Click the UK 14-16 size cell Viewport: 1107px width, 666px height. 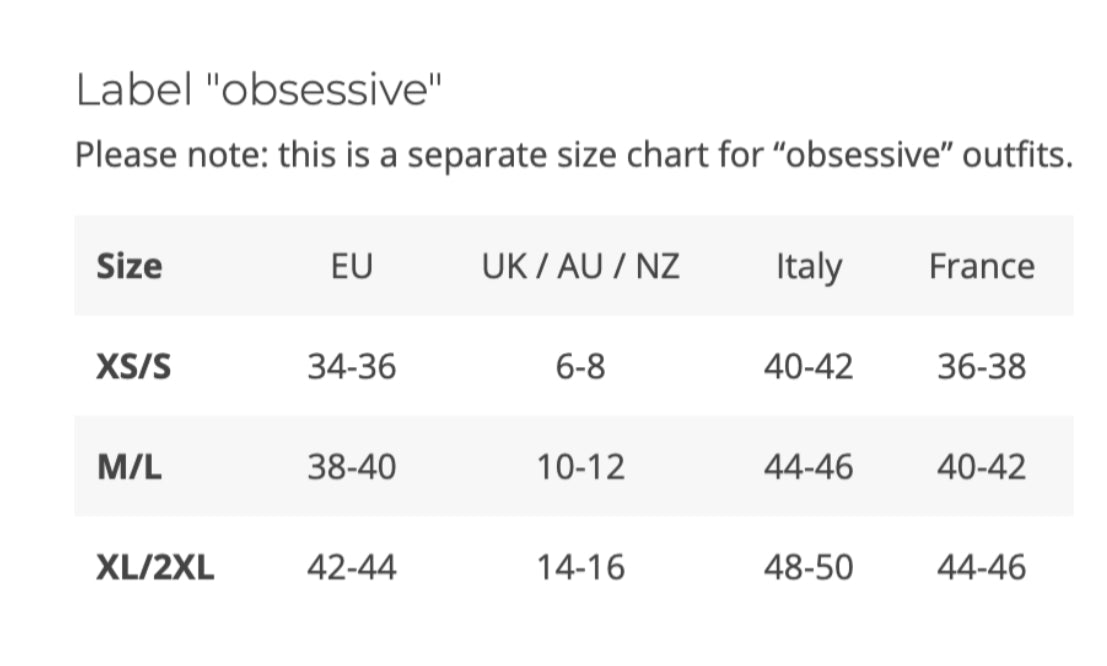pos(580,568)
